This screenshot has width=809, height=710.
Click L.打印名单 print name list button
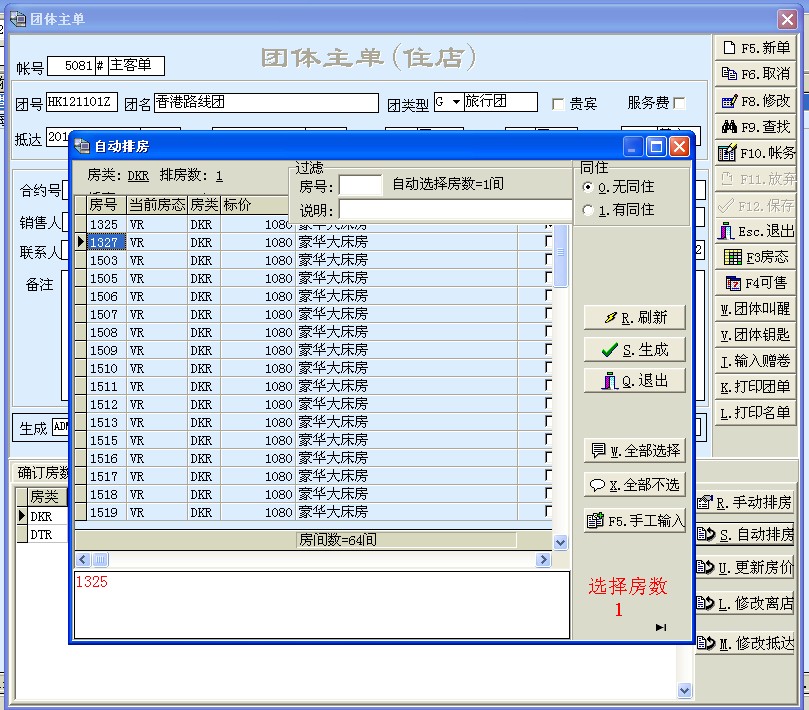coord(755,413)
